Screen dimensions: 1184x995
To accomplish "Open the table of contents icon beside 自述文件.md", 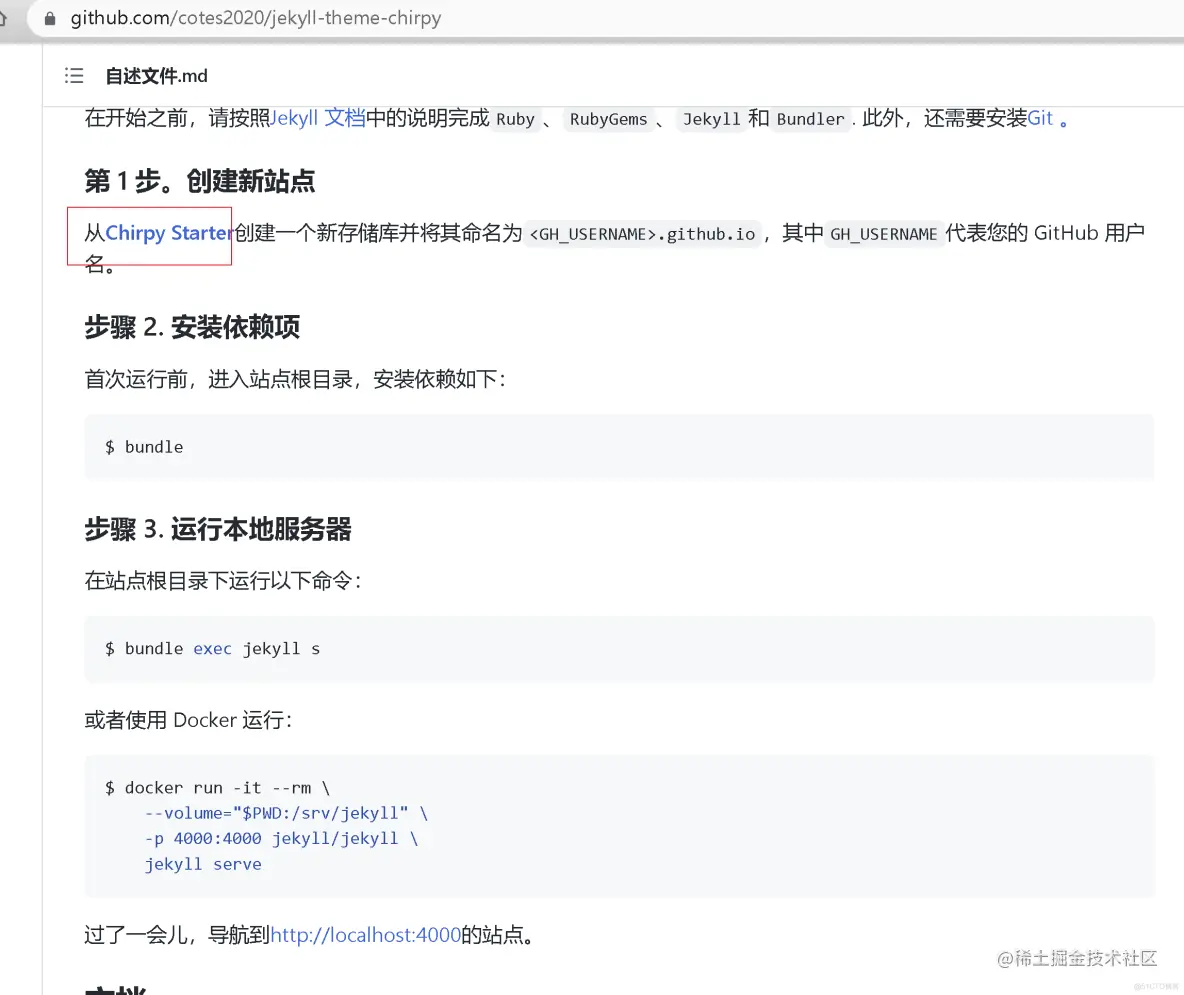I will click(x=73, y=75).
